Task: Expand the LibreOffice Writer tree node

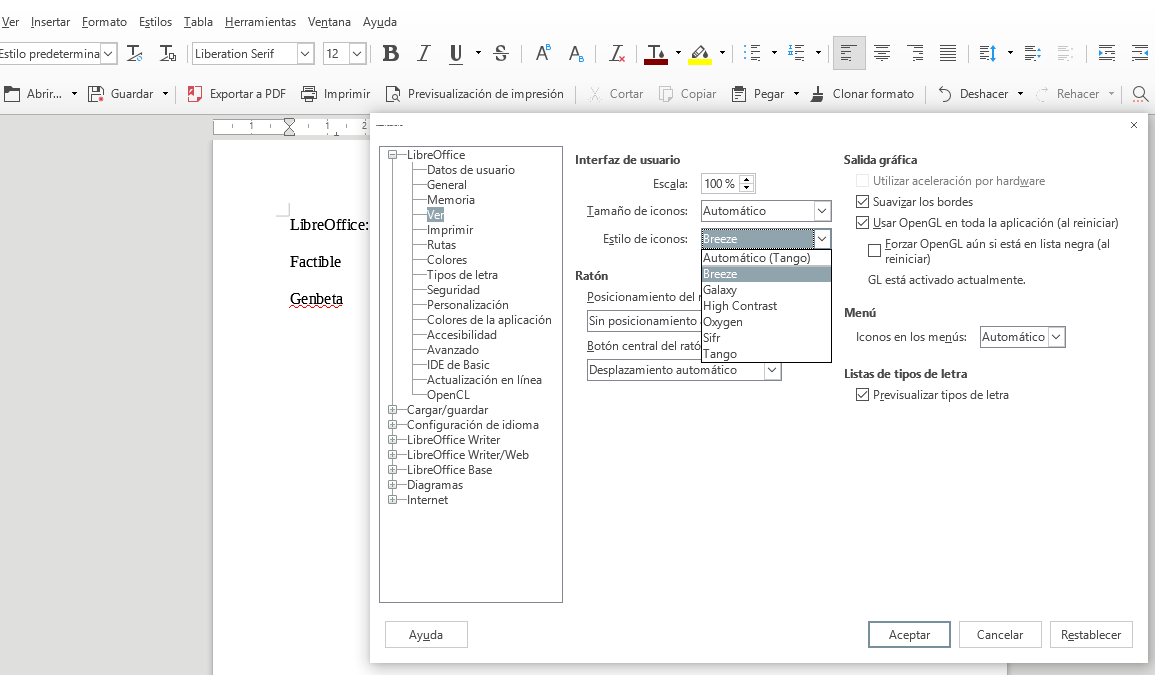Action: click(x=392, y=439)
